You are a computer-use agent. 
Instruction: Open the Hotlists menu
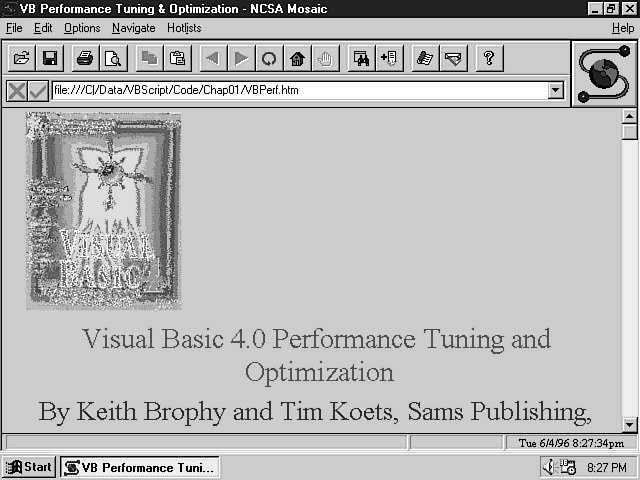(x=184, y=28)
